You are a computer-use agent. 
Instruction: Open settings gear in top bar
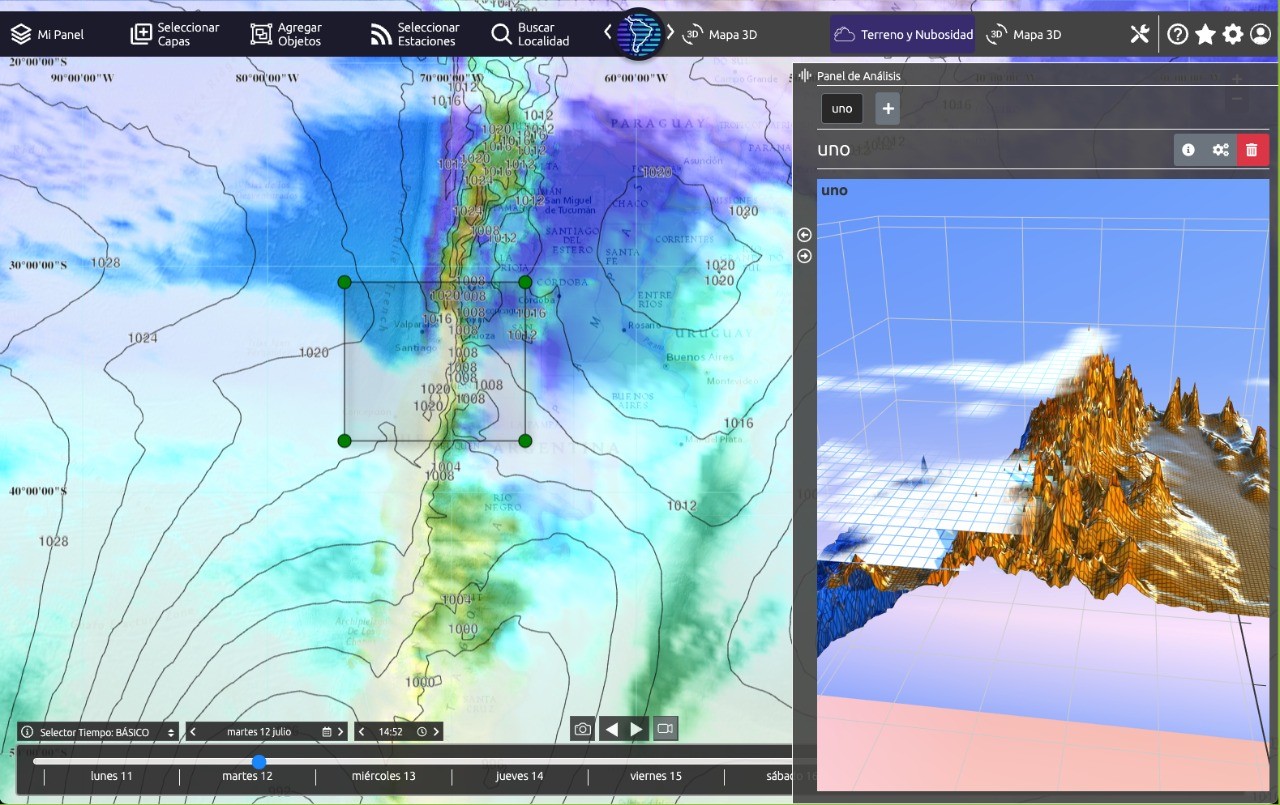1233,34
